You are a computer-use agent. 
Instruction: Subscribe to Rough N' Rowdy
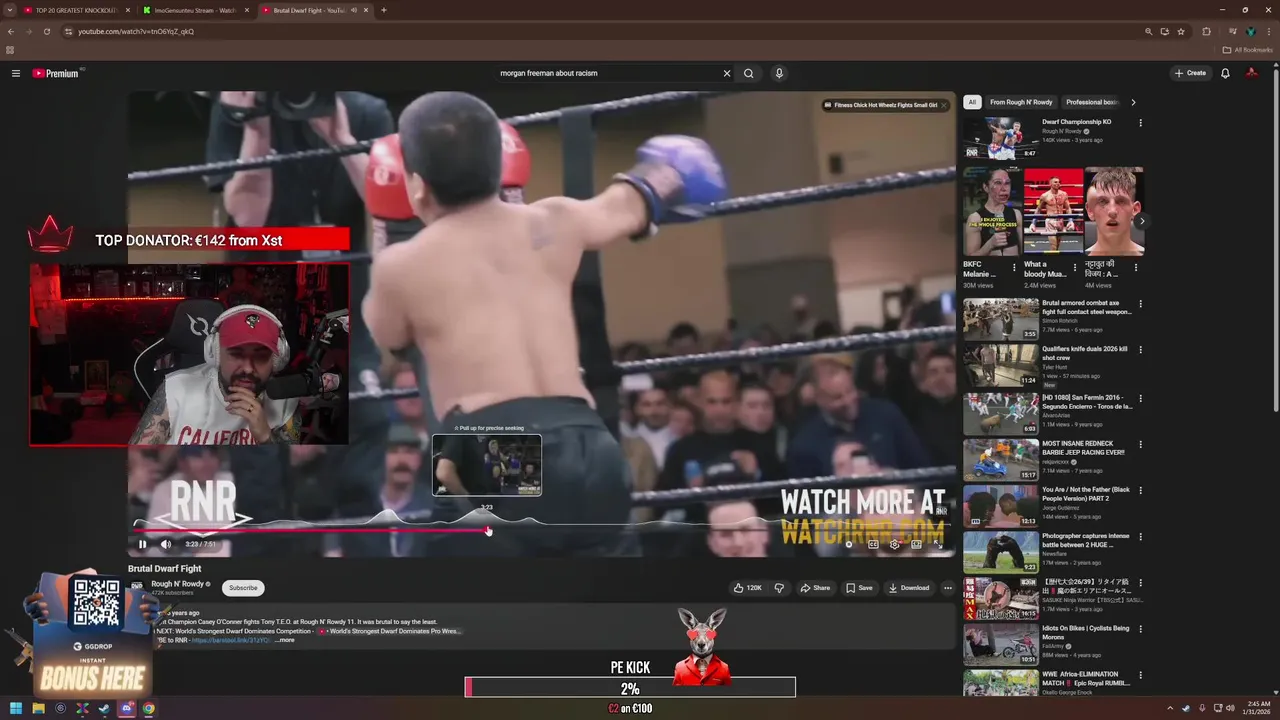tap(243, 588)
